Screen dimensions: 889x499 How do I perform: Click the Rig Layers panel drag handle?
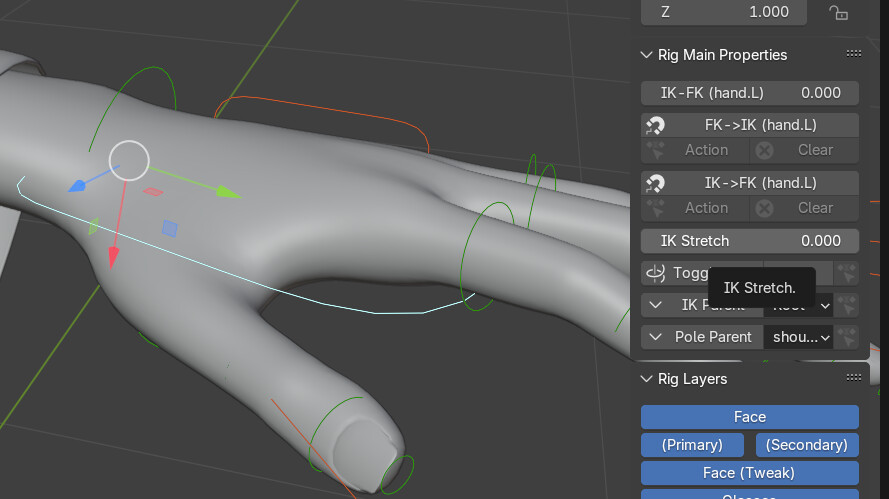[853, 378]
